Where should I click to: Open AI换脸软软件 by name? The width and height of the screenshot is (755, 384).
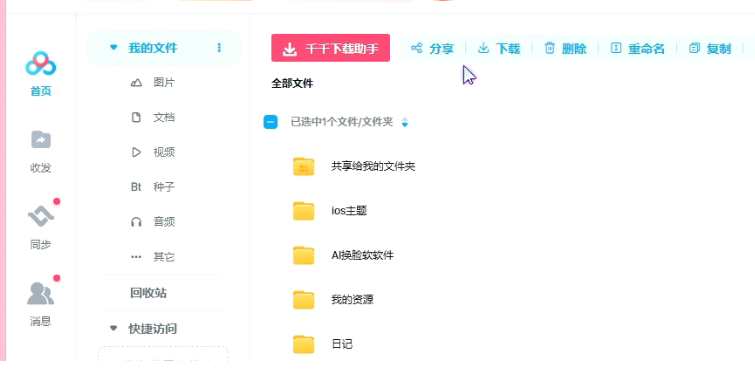pos(362,255)
